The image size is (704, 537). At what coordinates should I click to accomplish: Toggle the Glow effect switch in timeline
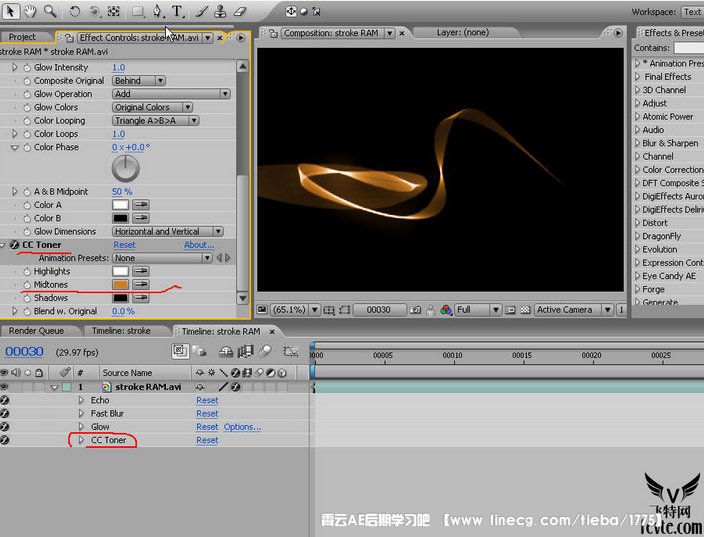coord(4,427)
